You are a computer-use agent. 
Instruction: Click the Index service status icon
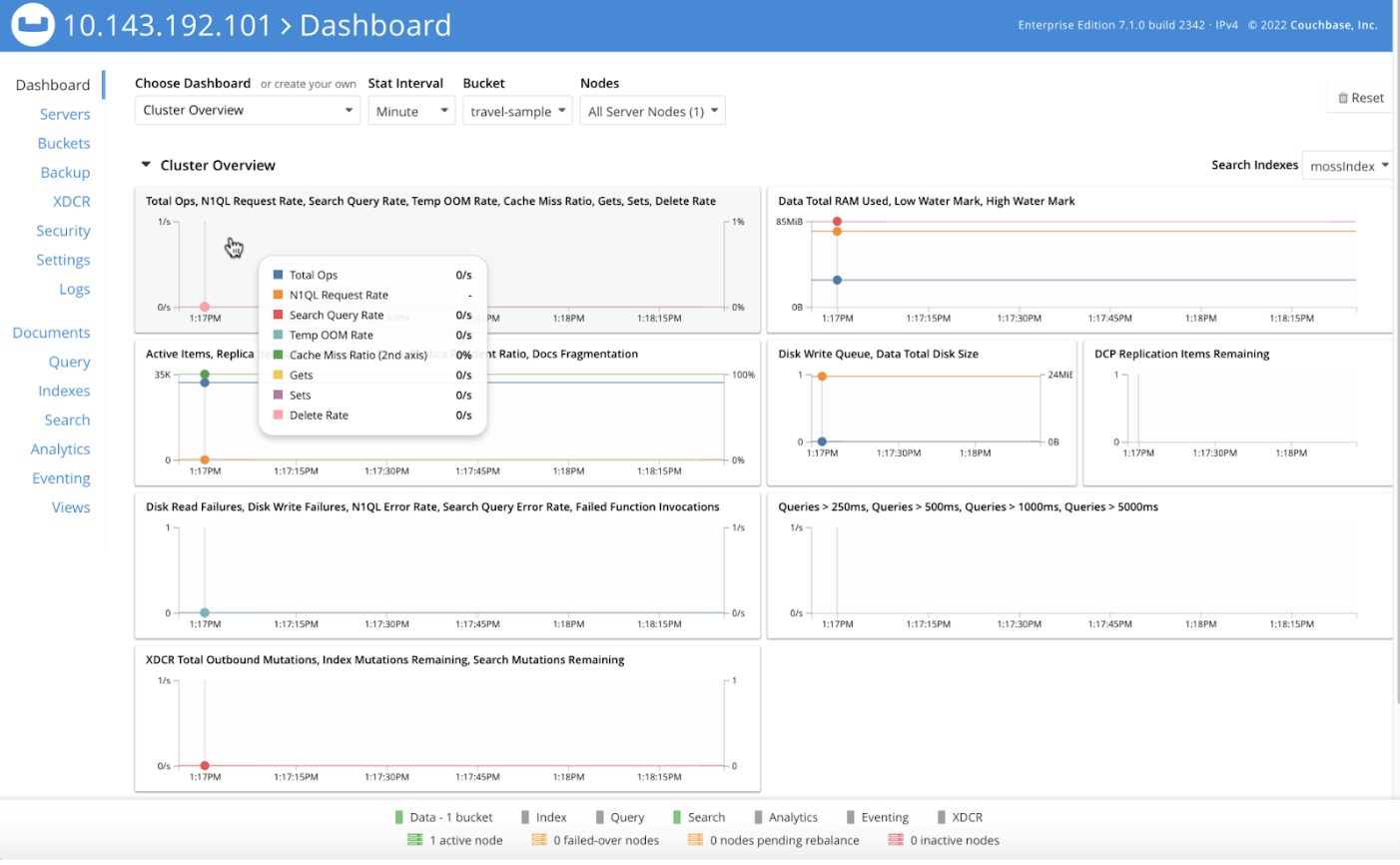point(527,816)
